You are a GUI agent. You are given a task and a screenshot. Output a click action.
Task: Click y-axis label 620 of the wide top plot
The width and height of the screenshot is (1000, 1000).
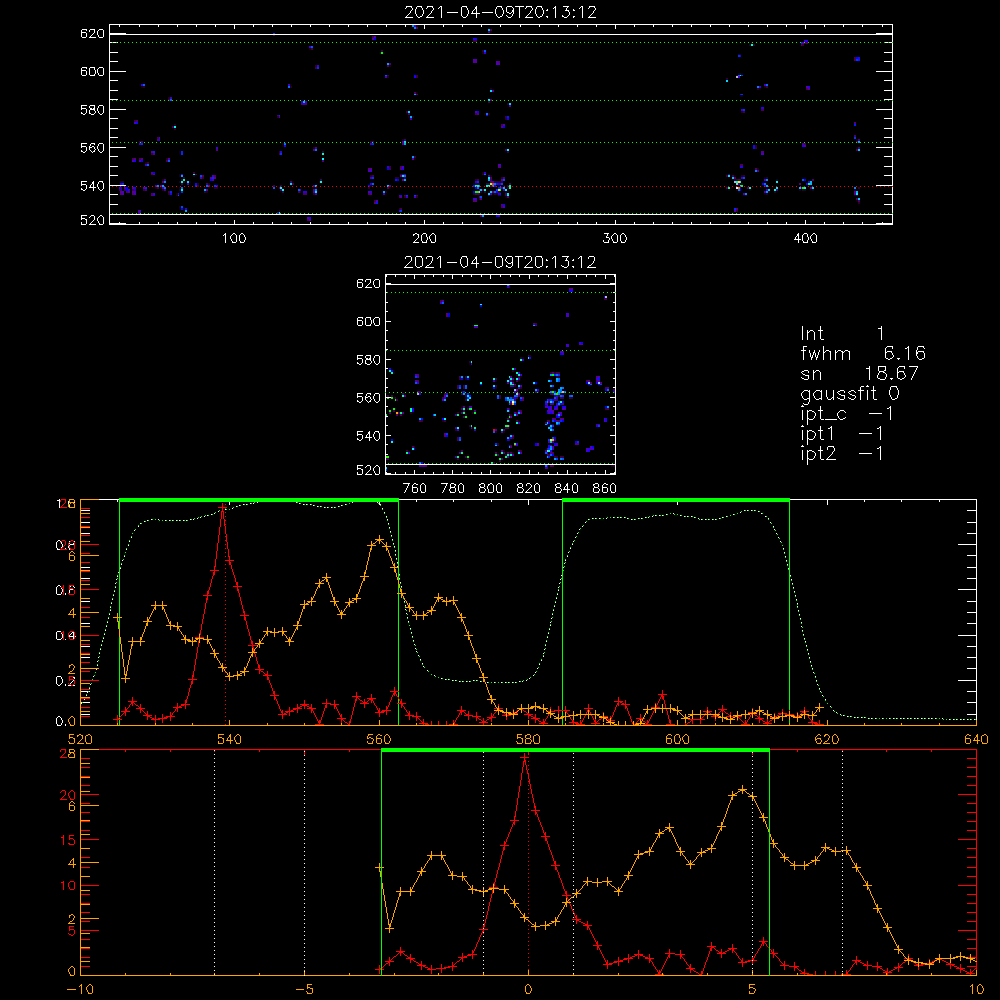pyautogui.click(x=92, y=33)
